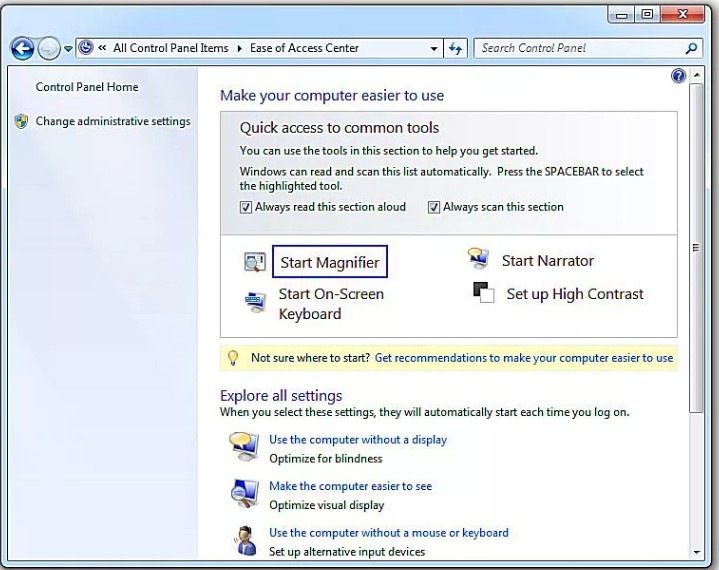This screenshot has height=570, width=719.
Task: Click the Optimize visual display text
Action: [x=326, y=505]
